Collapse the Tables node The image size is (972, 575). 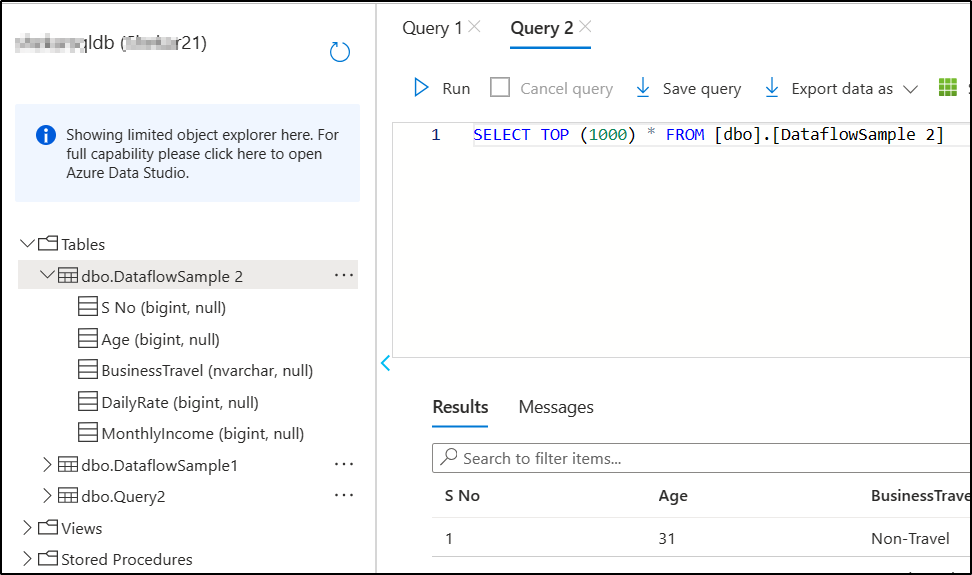point(27,243)
